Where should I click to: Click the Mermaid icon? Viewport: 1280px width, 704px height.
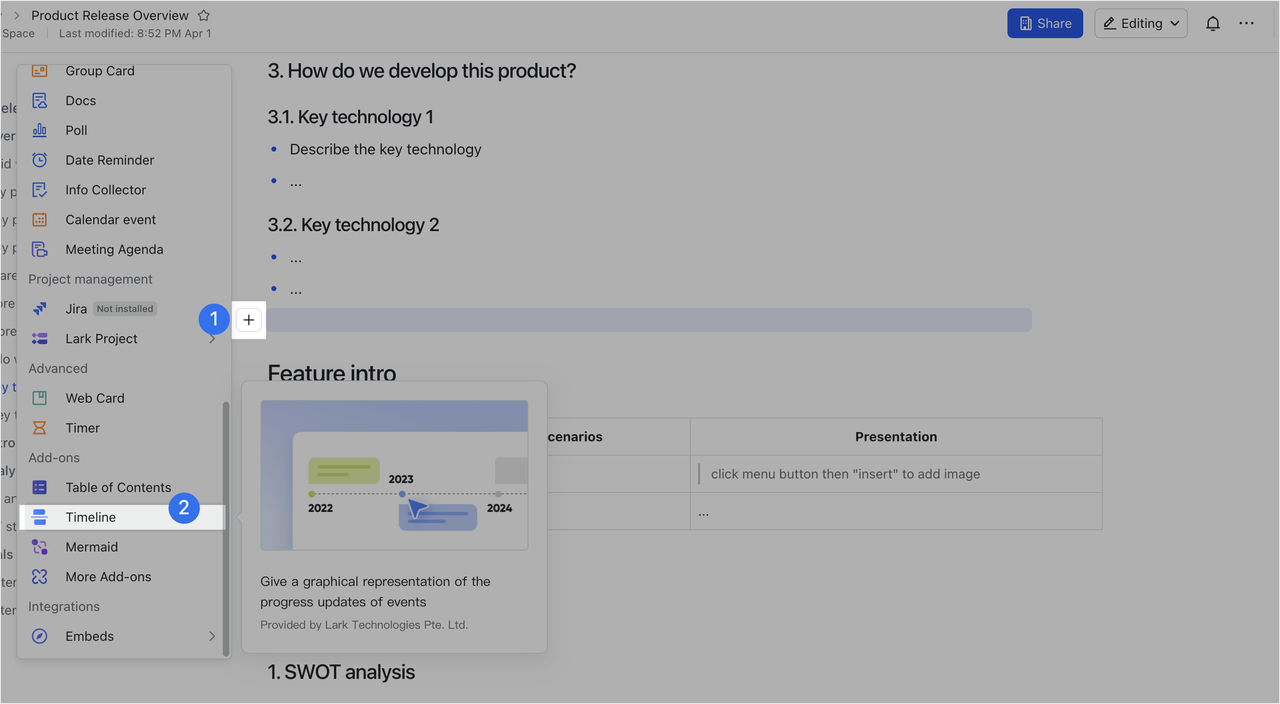coord(39,547)
